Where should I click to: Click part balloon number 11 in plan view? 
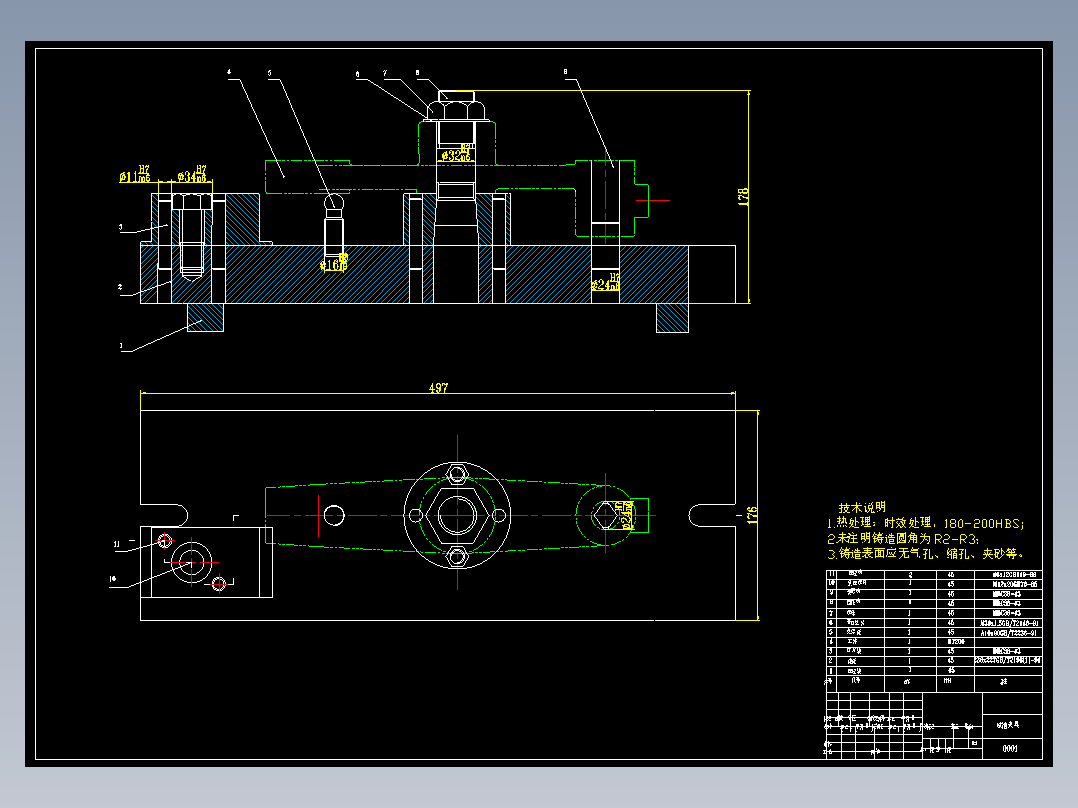pyautogui.click(x=117, y=544)
